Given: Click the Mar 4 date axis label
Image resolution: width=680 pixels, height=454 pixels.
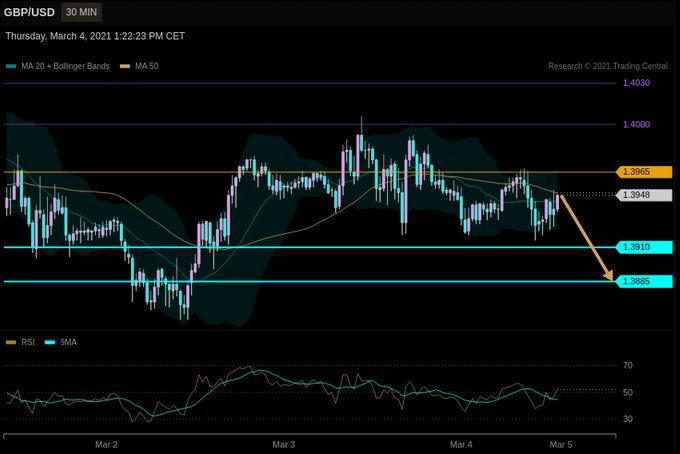Looking at the screenshot, I should point(461,444).
